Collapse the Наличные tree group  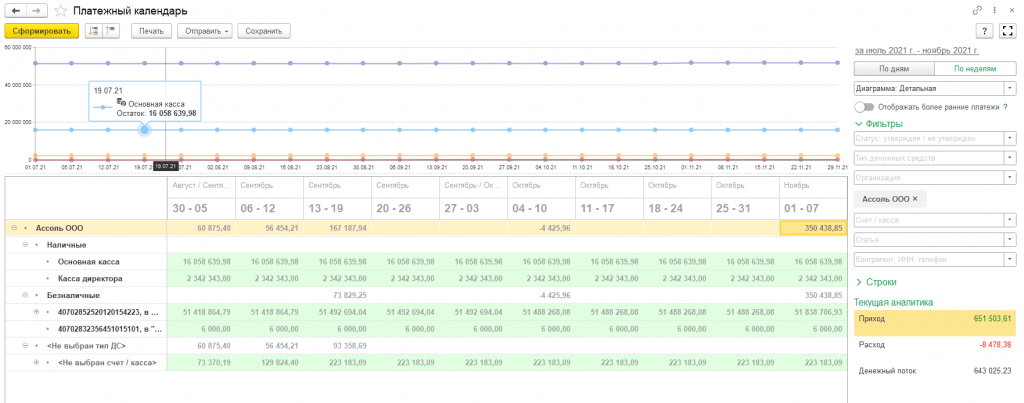point(25,244)
